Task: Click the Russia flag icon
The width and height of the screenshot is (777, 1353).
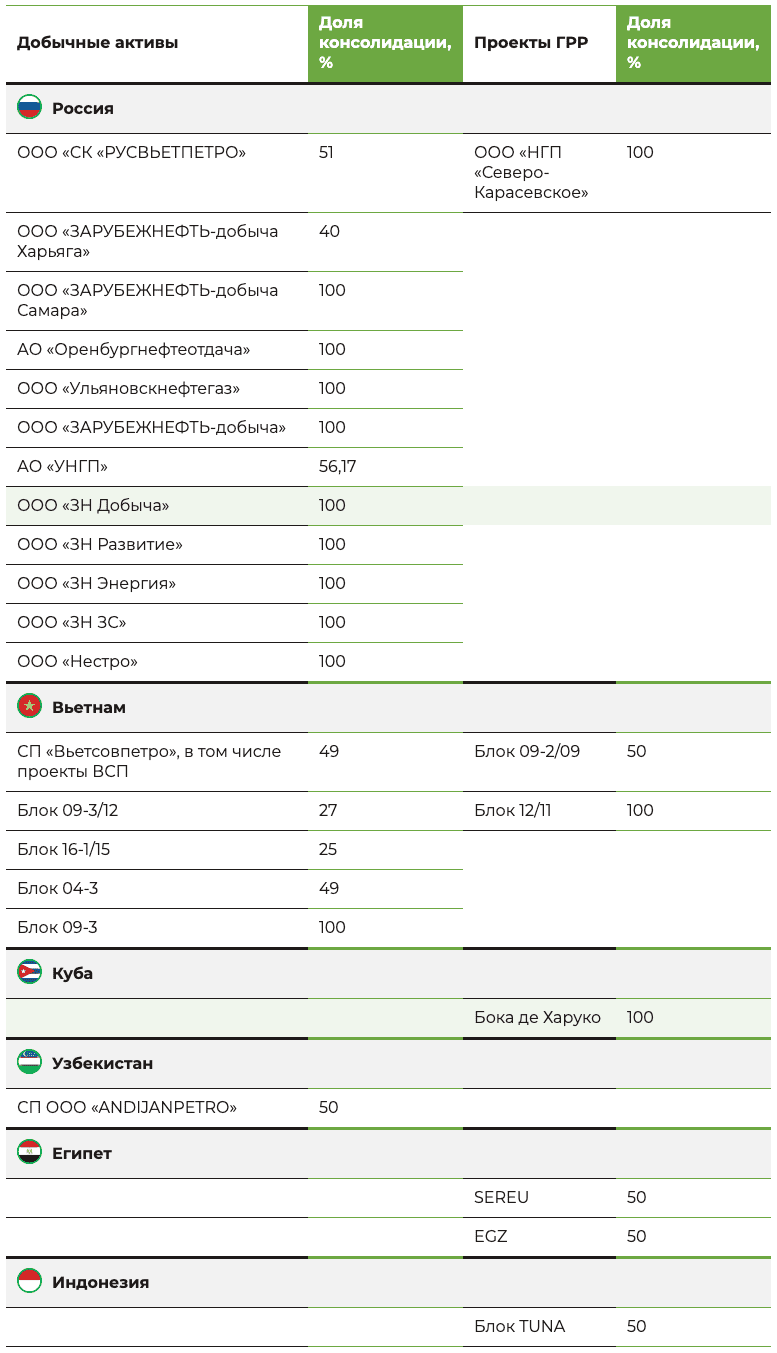Action: tap(29, 108)
